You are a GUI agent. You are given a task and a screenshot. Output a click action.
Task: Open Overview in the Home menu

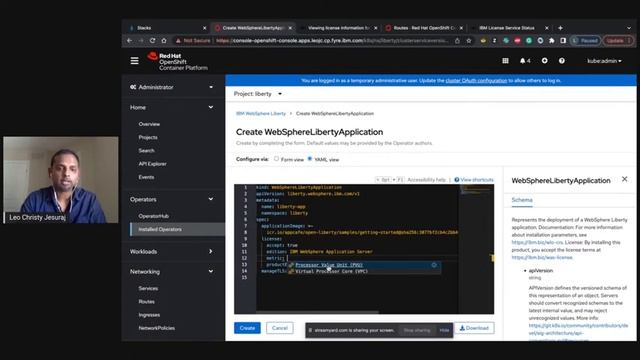point(149,124)
